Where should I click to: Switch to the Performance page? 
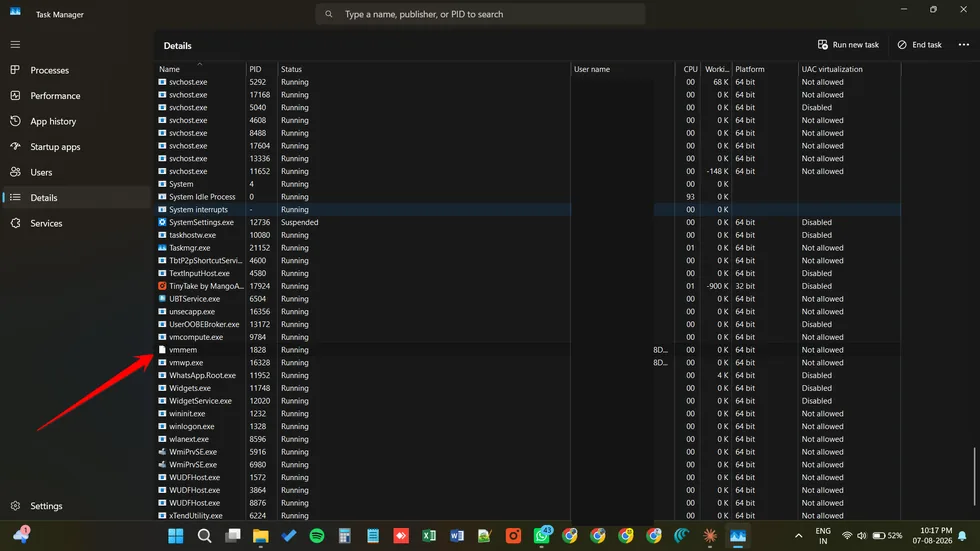[76, 96]
